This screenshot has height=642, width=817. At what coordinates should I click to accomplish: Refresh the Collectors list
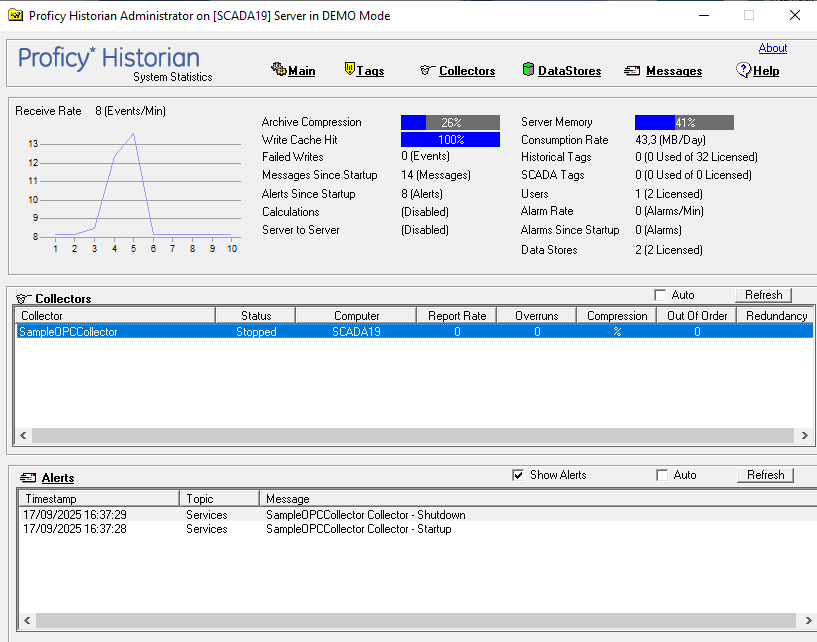pyautogui.click(x=763, y=295)
